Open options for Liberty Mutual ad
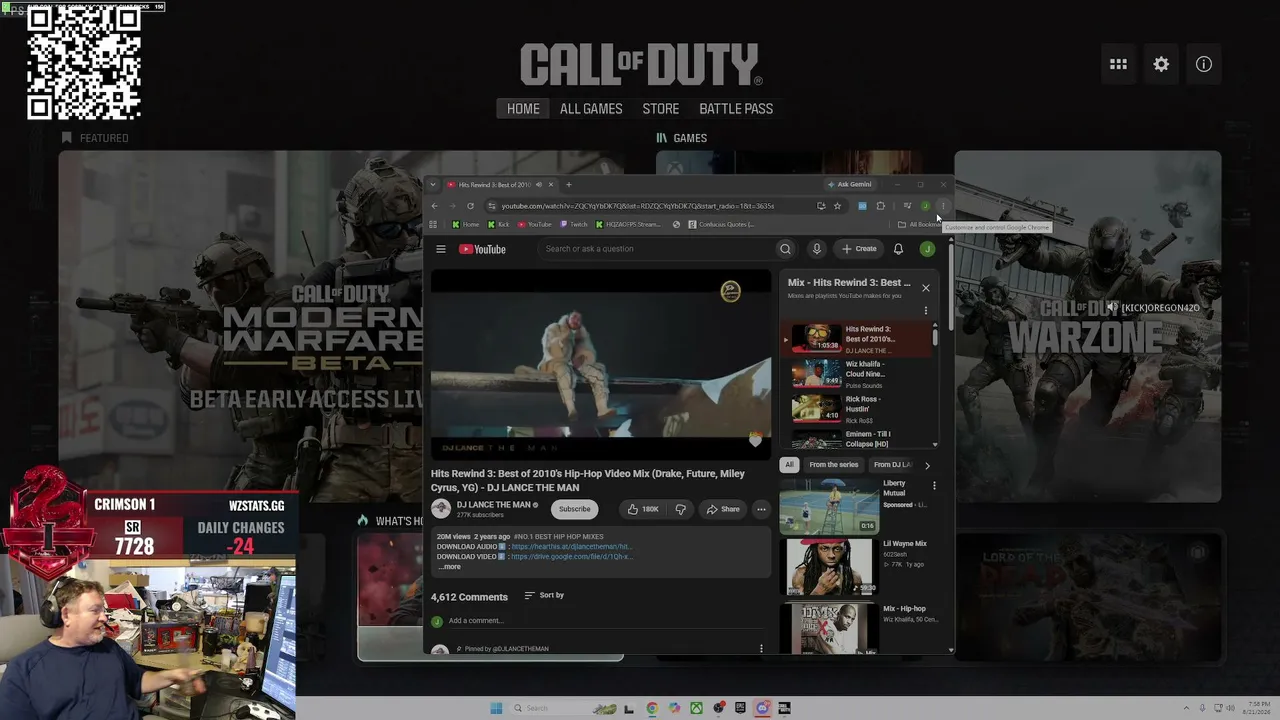Screen dimensions: 1280x720 (934, 486)
